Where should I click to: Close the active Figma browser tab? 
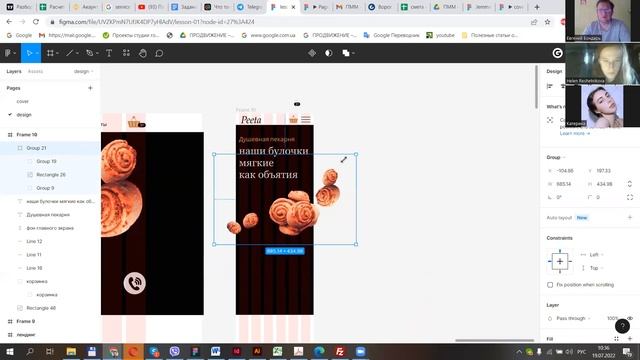(293, 7)
